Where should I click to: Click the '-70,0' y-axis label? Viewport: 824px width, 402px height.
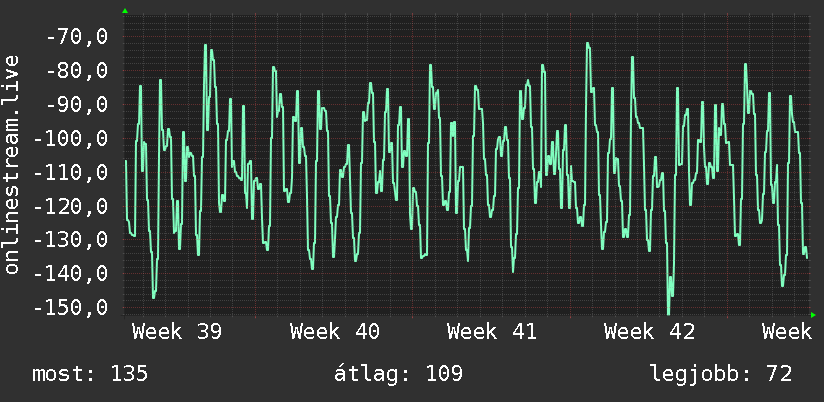[x=77, y=37]
